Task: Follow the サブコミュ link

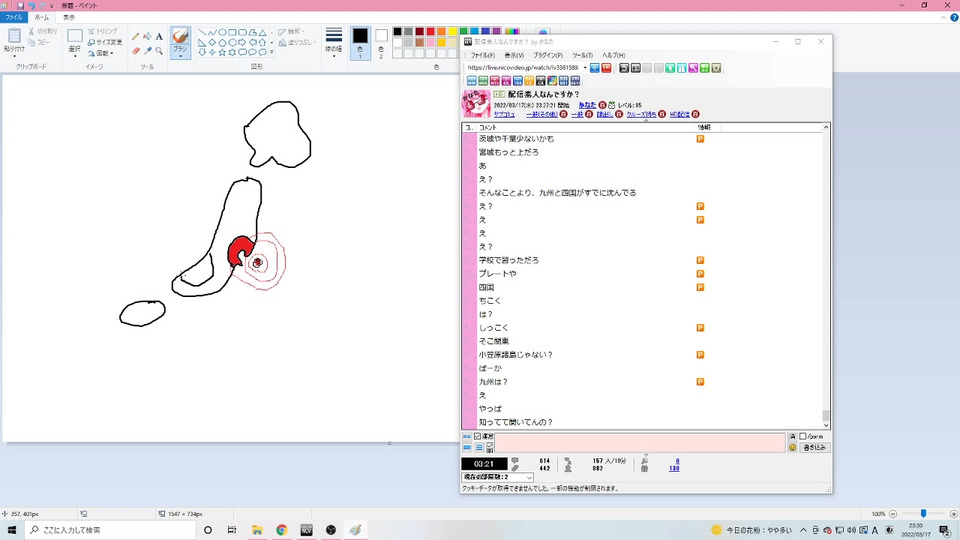Action: pos(504,114)
